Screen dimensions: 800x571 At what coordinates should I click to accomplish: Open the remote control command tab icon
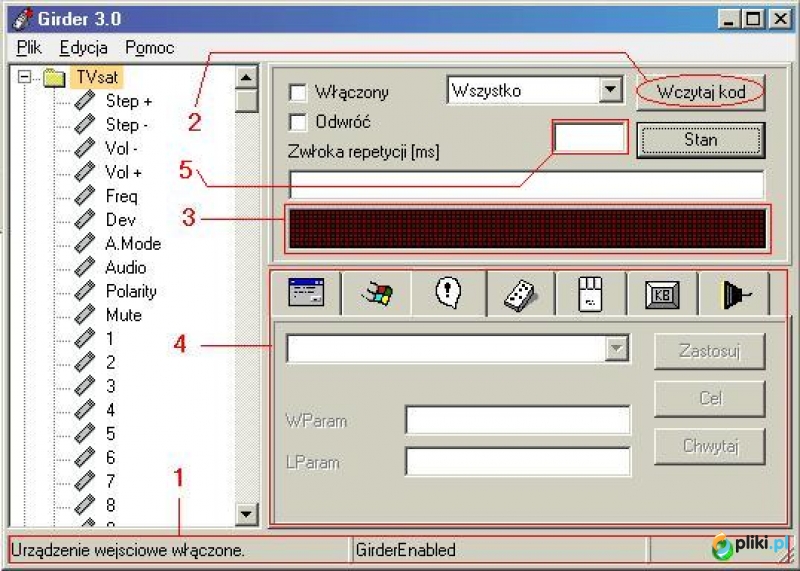tap(519, 295)
